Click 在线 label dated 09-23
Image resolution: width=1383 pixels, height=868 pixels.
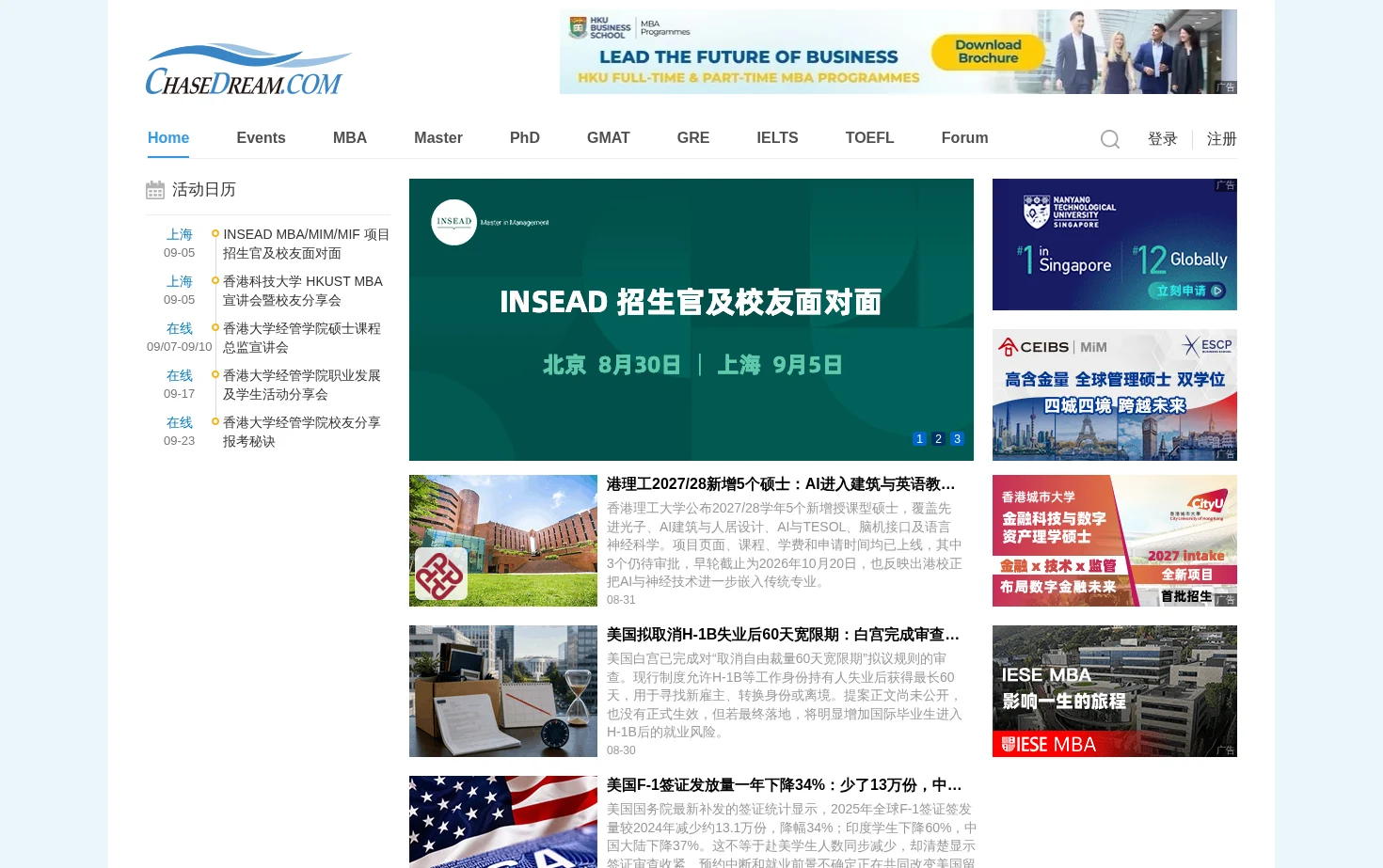coord(180,423)
